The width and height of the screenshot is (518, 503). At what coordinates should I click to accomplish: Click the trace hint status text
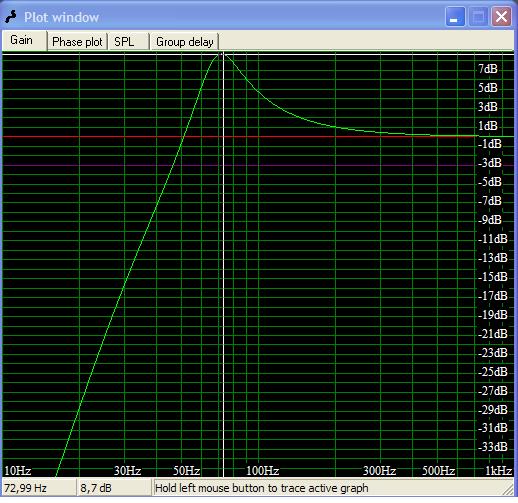(262, 488)
